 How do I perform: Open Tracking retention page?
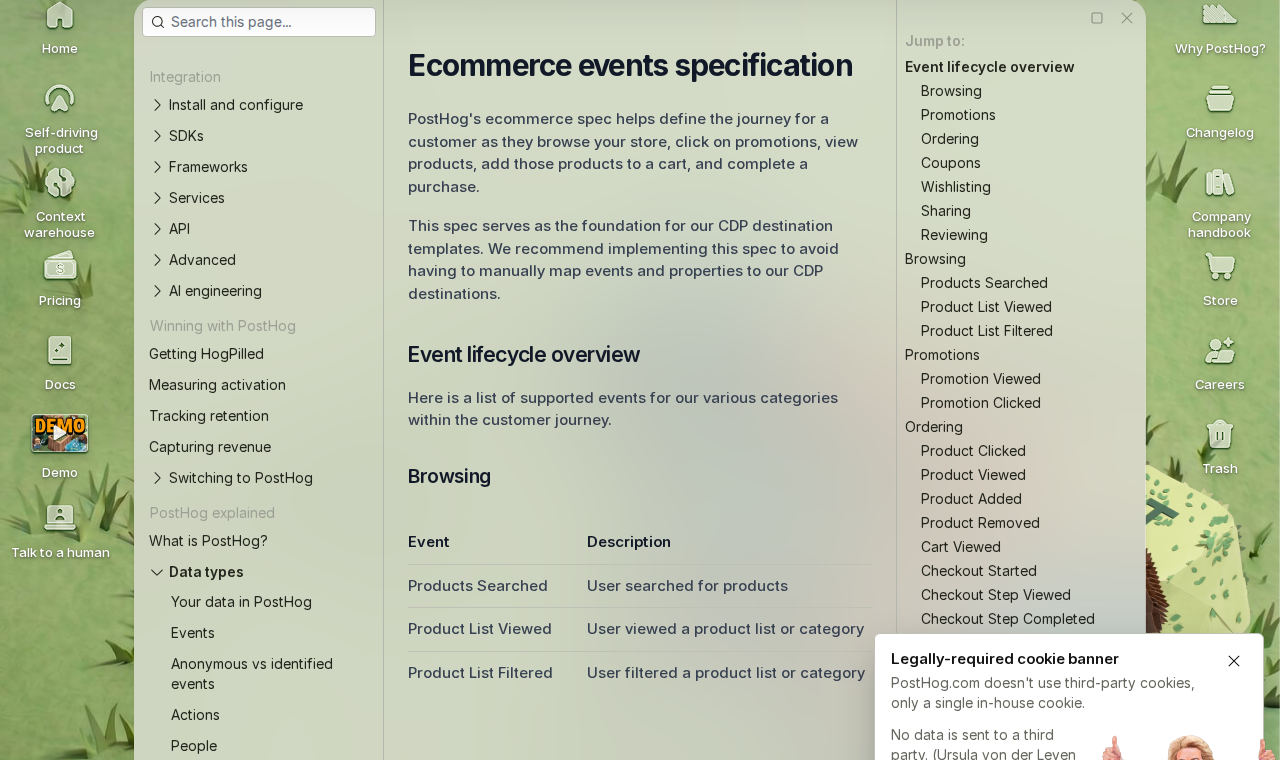209,416
